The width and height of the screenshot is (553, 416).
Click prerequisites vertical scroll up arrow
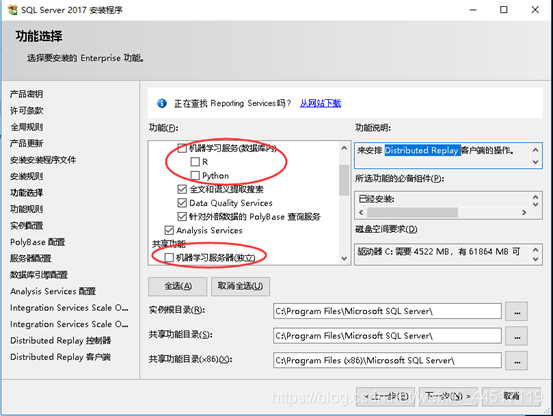[535, 197]
